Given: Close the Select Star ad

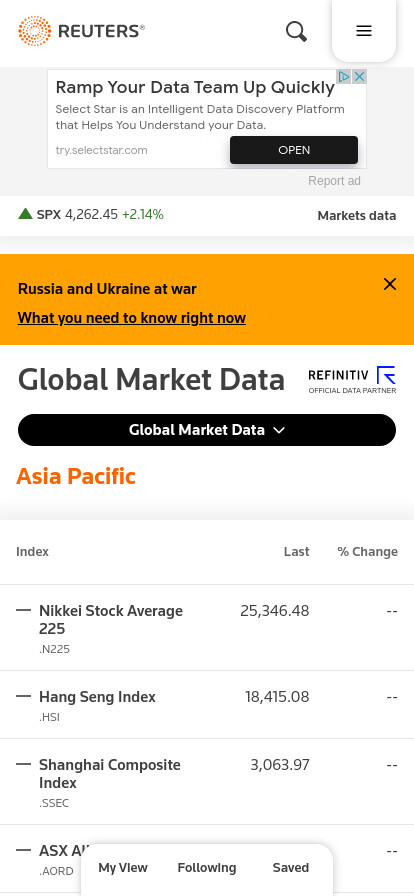Looking at the screenshot, I should coord(359,77).
